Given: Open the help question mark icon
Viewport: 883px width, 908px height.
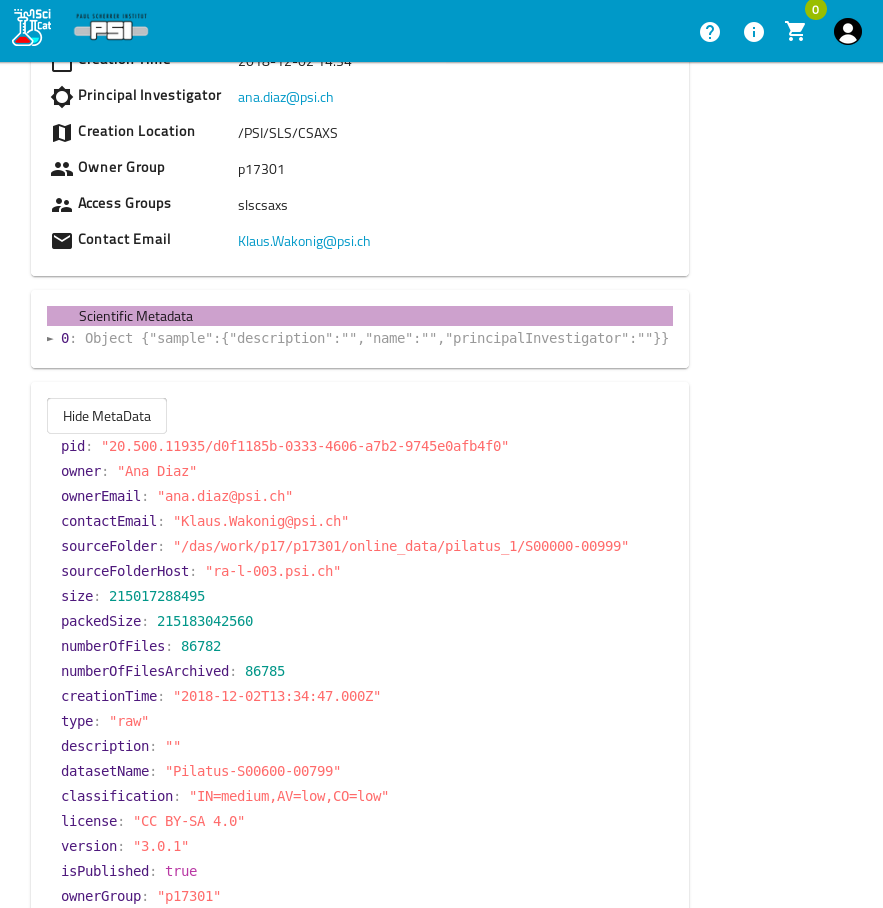Looking at the screenshot, I should click(710, 32).
